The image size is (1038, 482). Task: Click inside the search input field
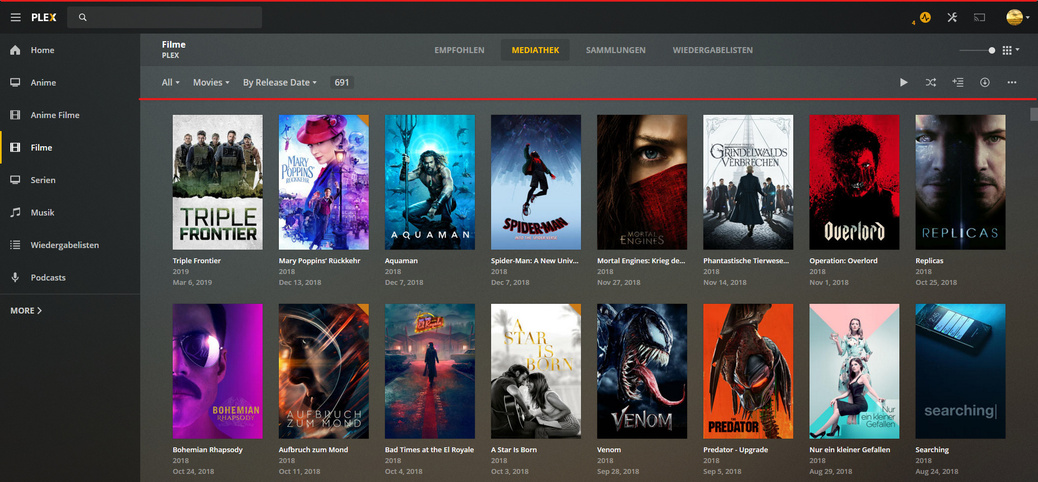point(165,17)
